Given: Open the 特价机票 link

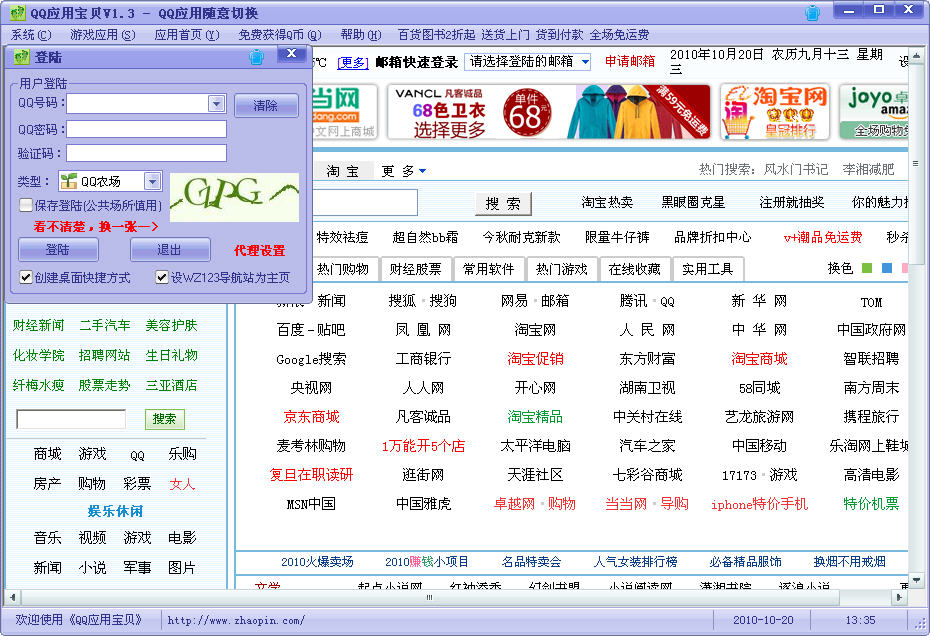Looking at the screenshot, I should point(871,504).
